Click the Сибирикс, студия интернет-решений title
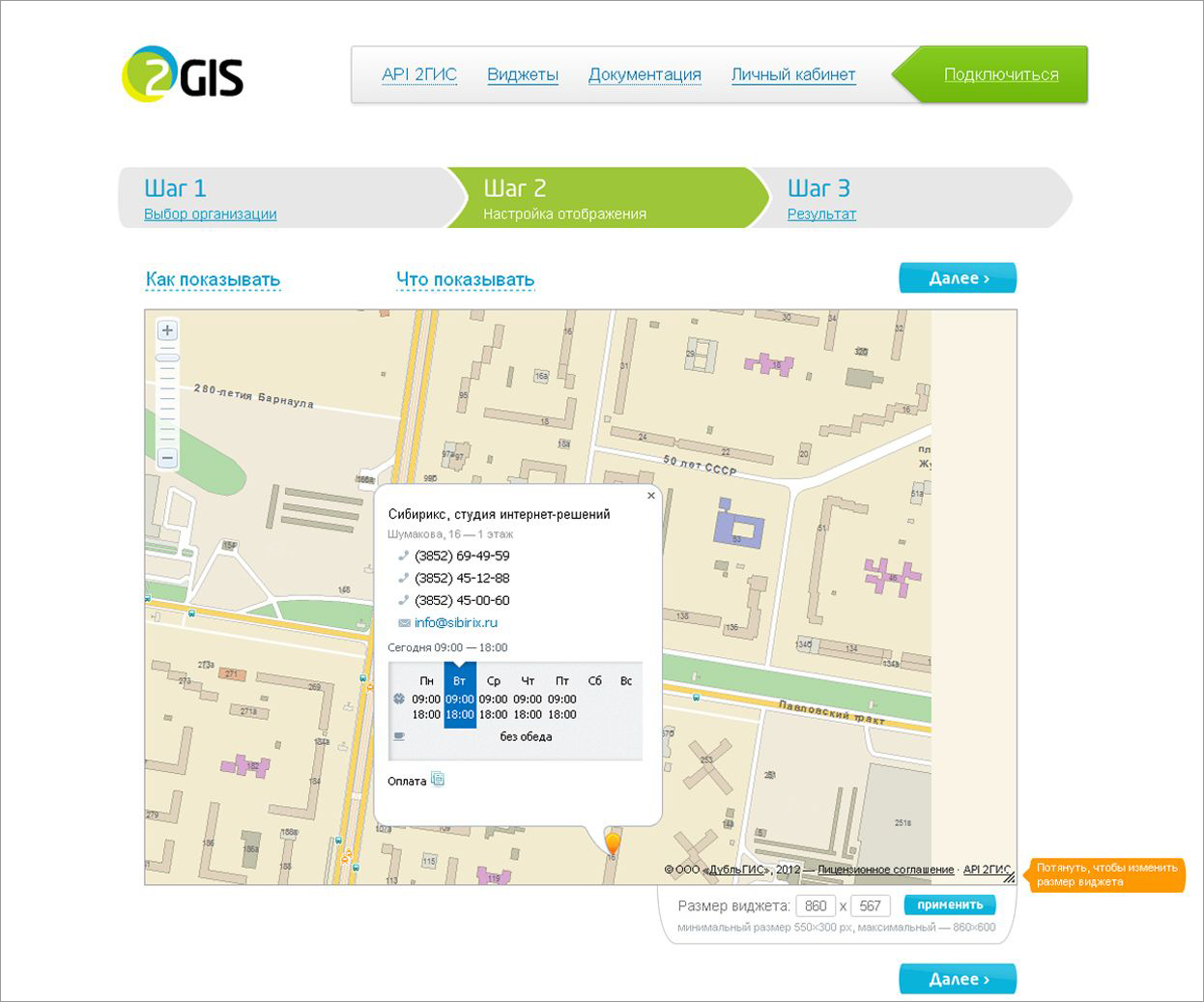The height and width of the screenshot is (1002, 1204). point(499,514)
